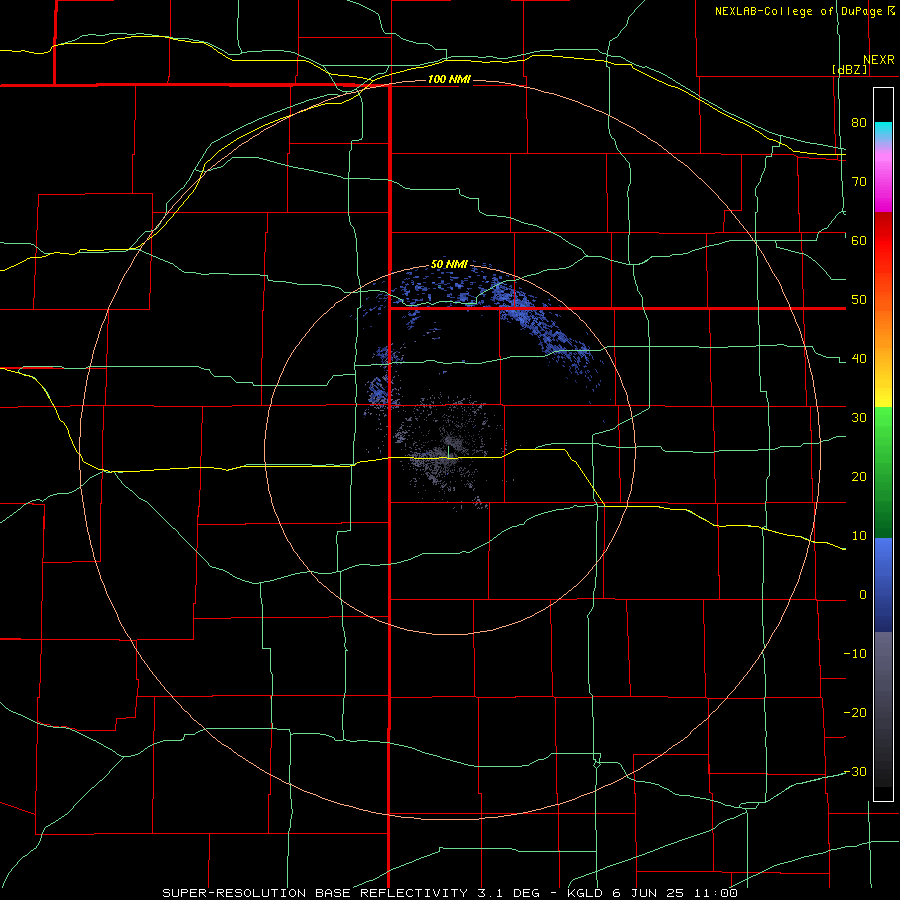The width and height of the screenshot is (900, 900).
Task: Click the 60 value on dBZ scale
Action: [859, 240]
